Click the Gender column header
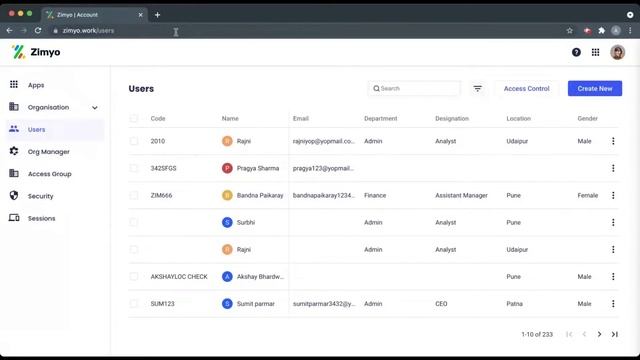The width and height of the screenshot is (640, 360). point(587,118)
